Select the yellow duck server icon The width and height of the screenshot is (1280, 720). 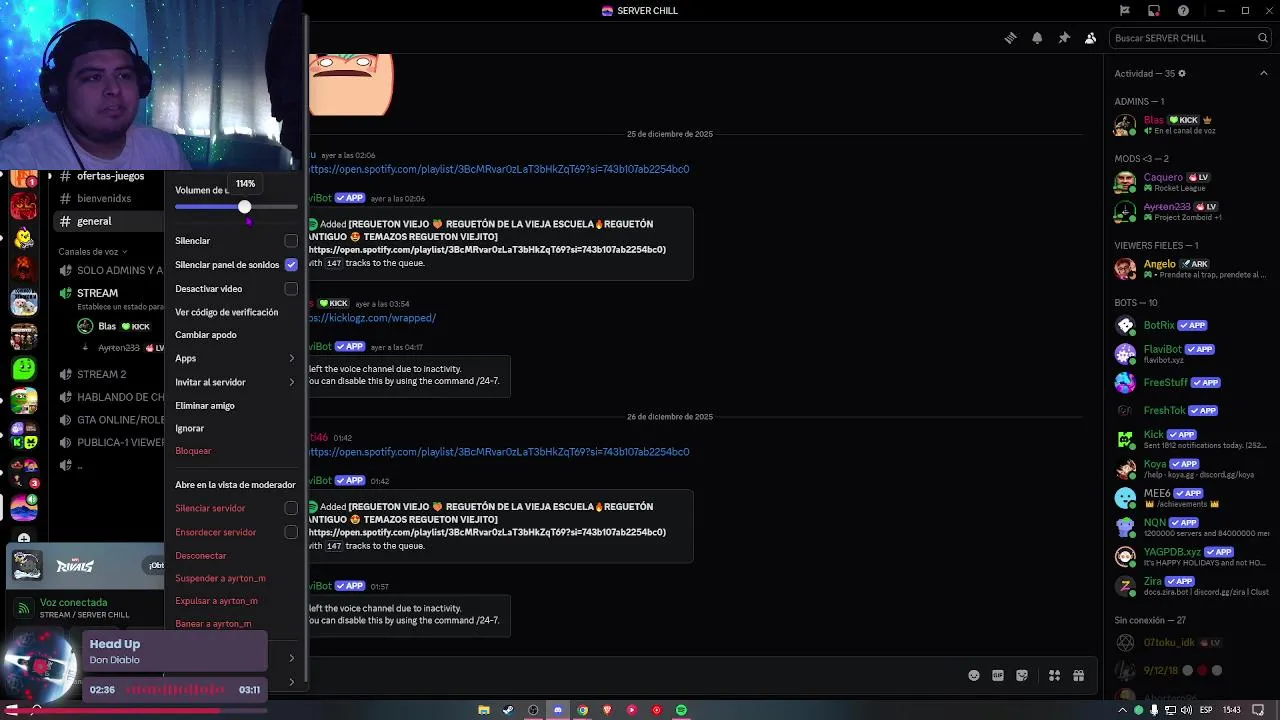pyautogui.click(x=24, y=238)
